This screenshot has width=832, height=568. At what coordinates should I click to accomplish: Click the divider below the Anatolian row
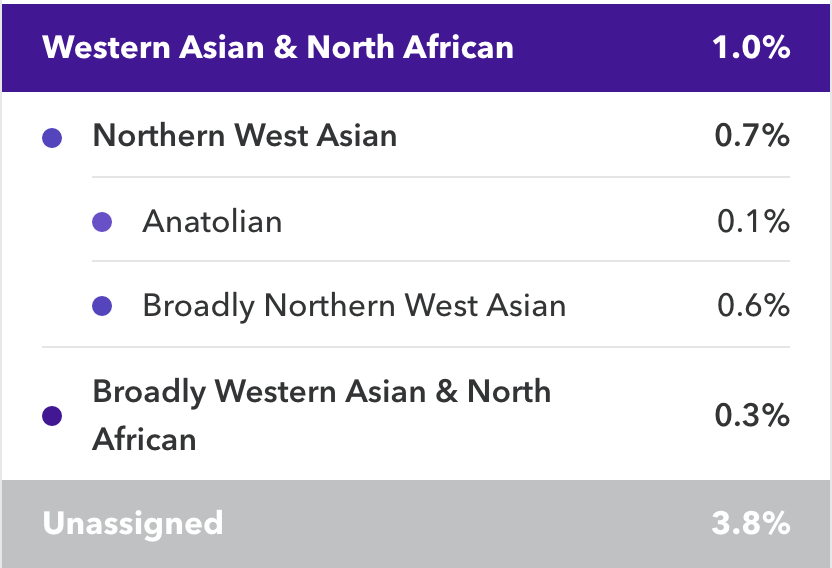[440, 262]
